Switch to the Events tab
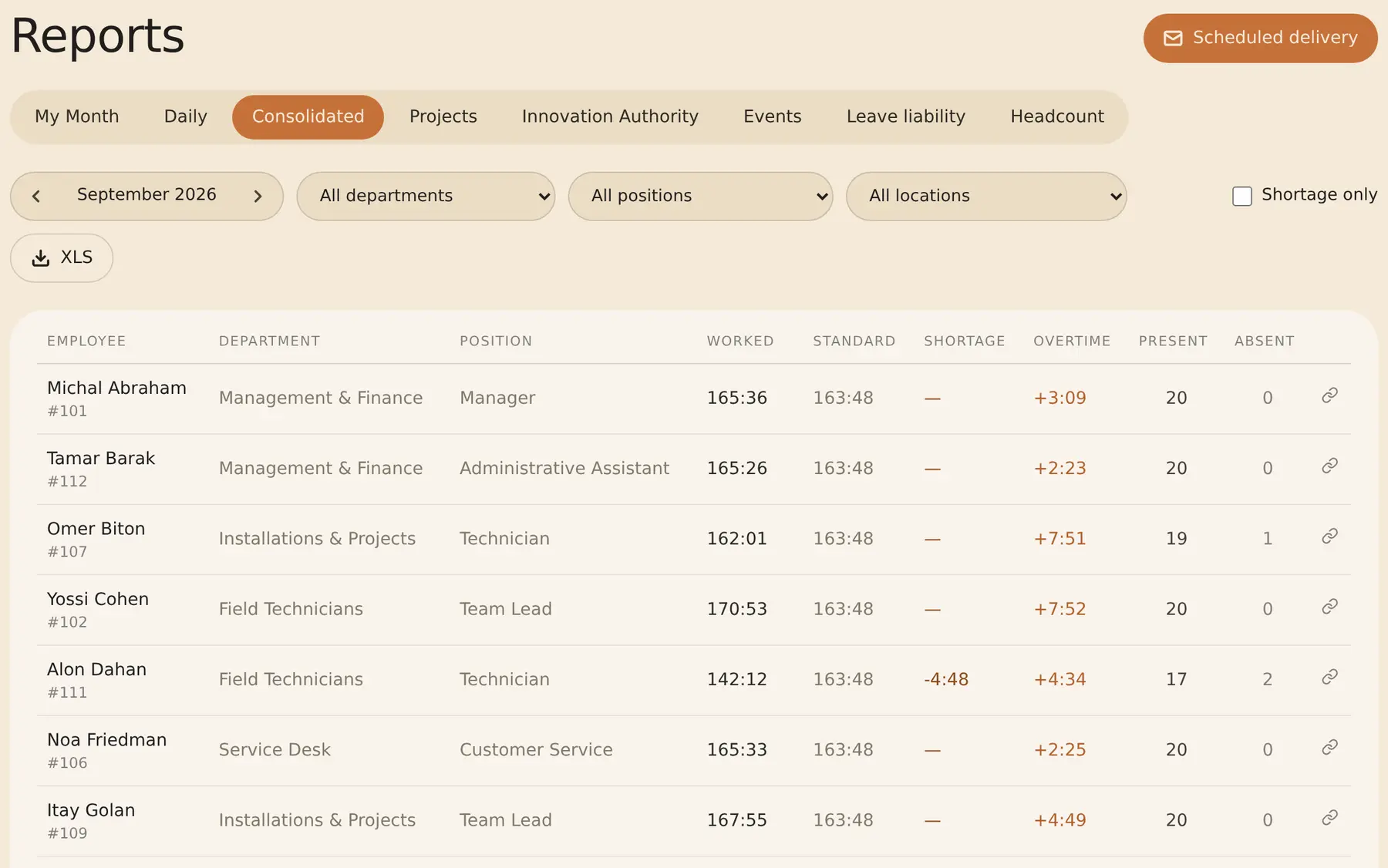1388x868 pixels. 773,116
